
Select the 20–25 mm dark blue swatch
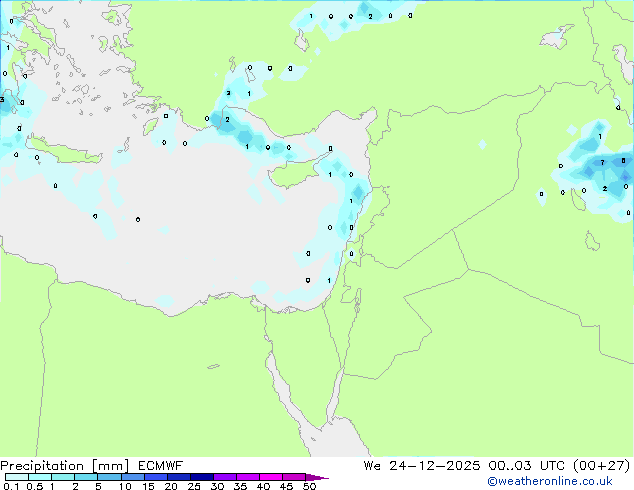pyautogui.click(x=178, y=477)
